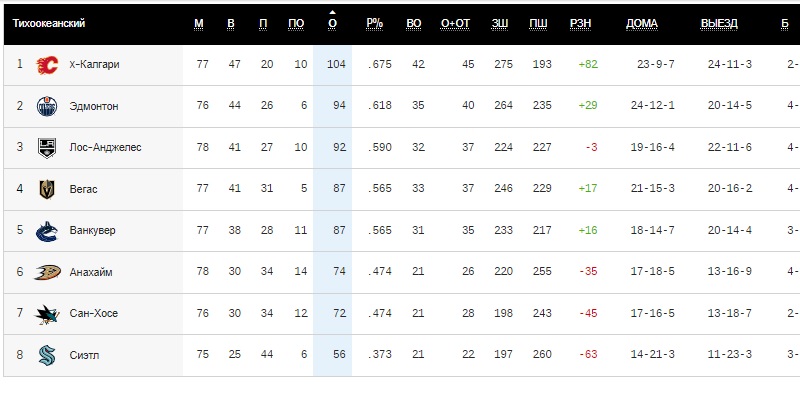Open the Эдмонтон team link

click(94, 106)
